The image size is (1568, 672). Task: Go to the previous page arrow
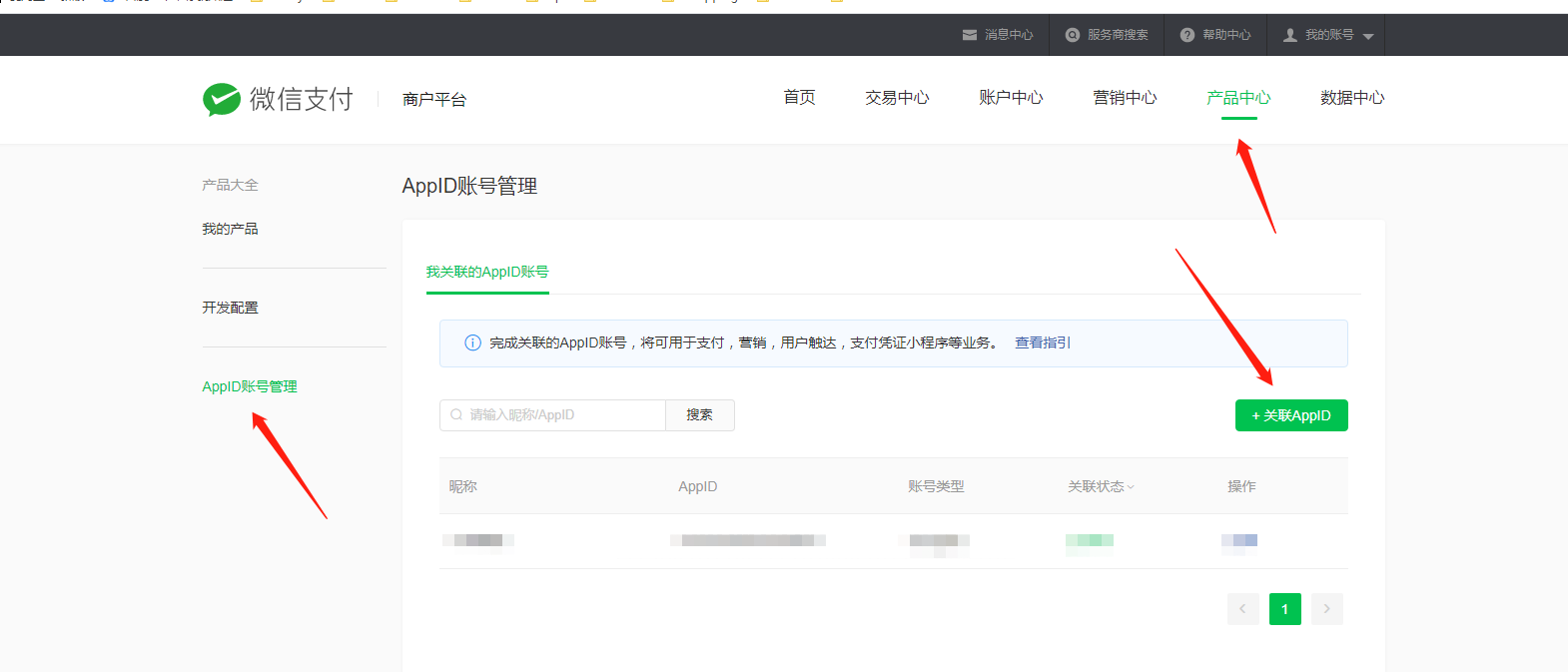(x=1242, y=609)
